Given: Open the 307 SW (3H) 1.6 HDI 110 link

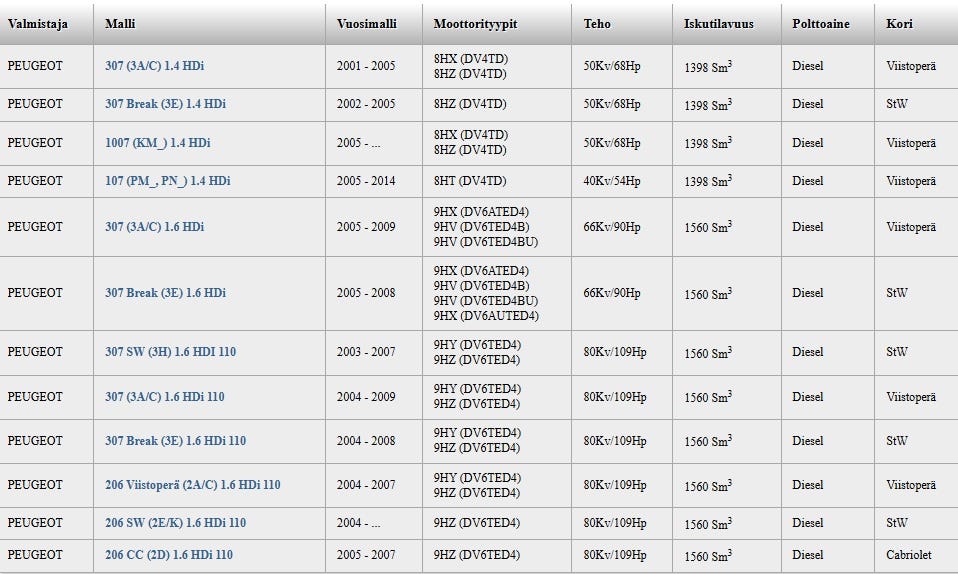Looking at the screenshot, I should click(x=170, y=352).
